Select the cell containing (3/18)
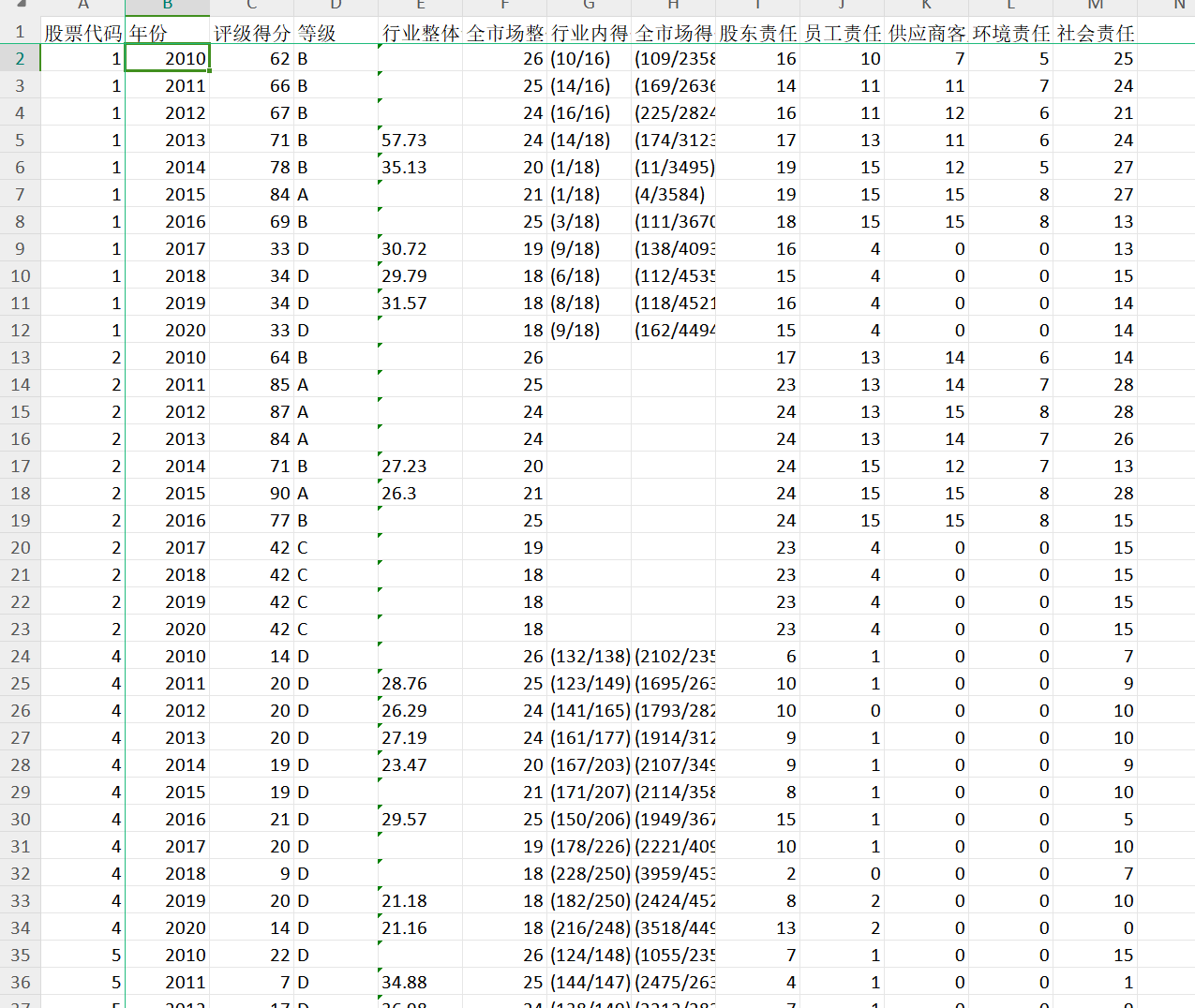 pyautogui.click(x=589, y=221)
